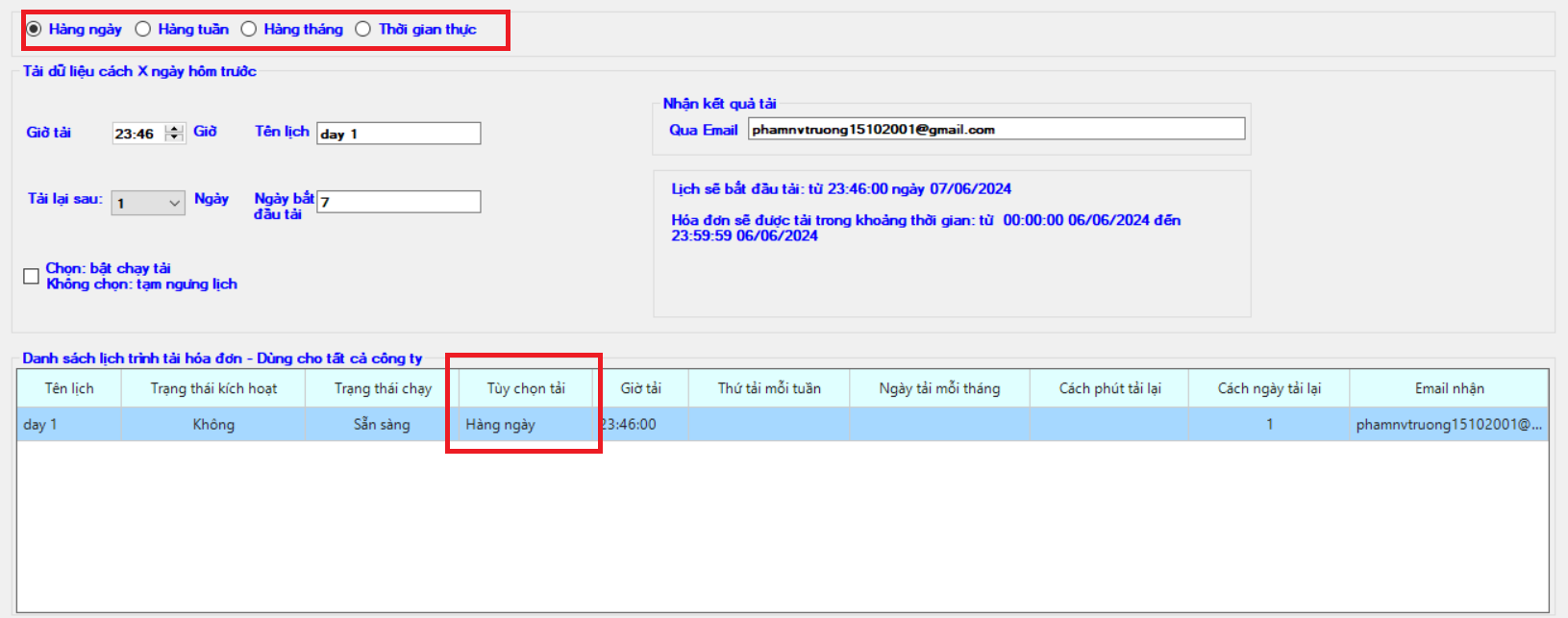Image resolution: width=1568 pixels, height=618 pixels.
Task: Switch to 'Thời gian thực' radio option
Action: pos(363,29)
